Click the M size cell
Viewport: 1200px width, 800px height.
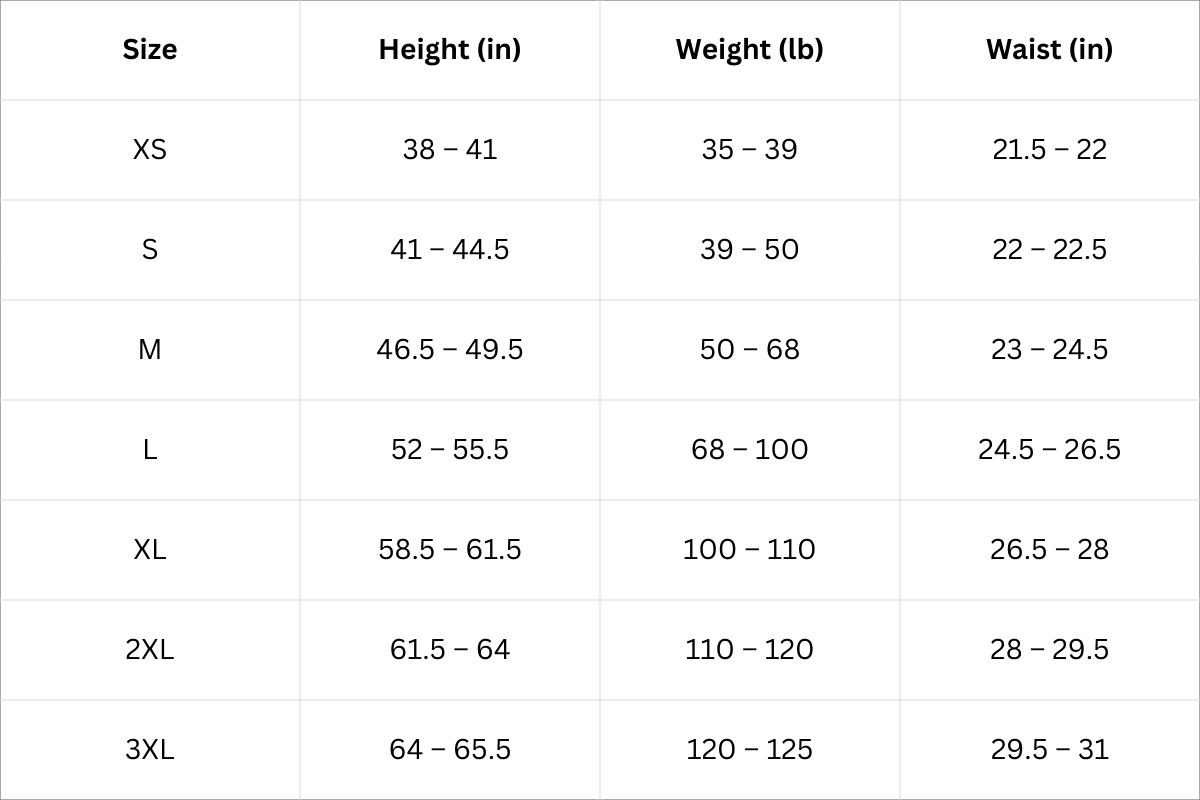tap(150, 349)
